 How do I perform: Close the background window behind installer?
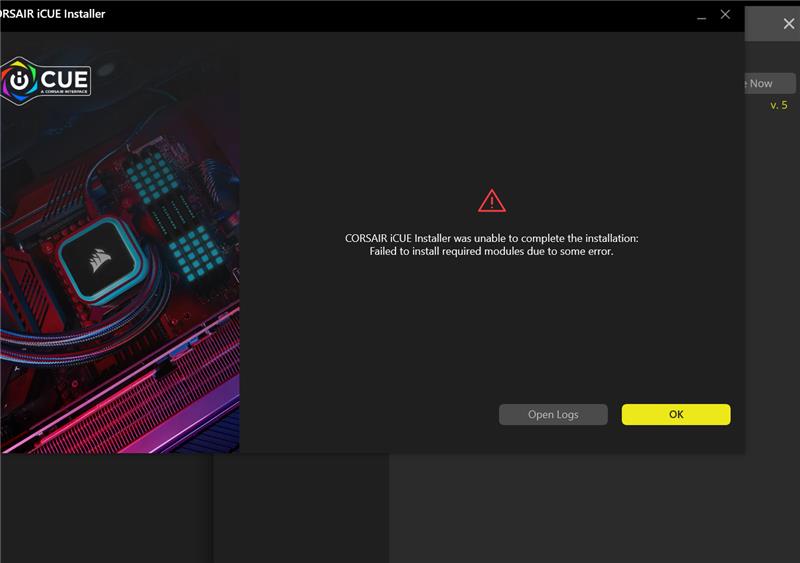point(788,24)
